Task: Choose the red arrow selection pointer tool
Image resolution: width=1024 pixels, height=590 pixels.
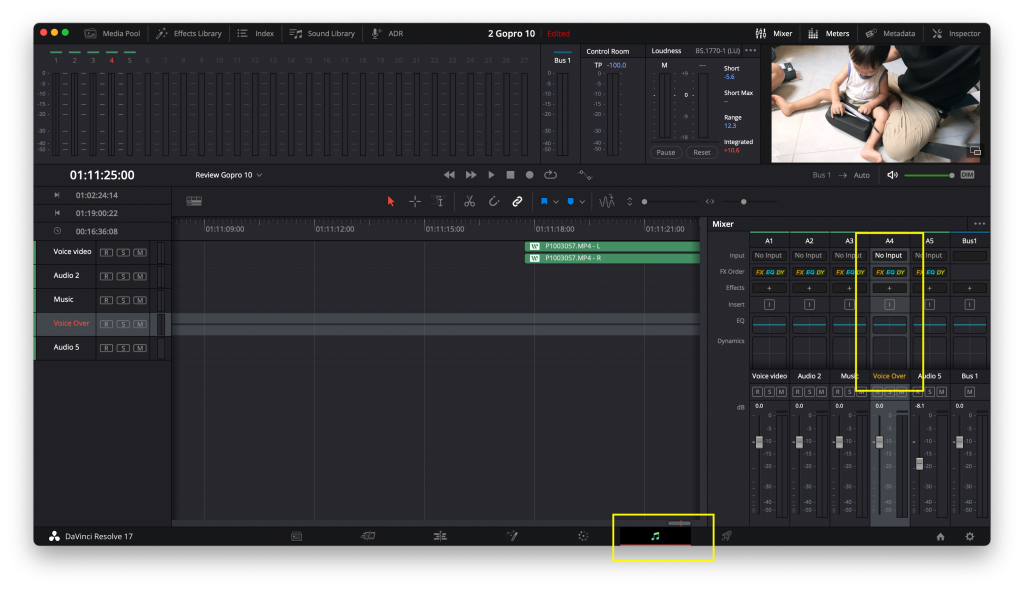Action: 391,201
